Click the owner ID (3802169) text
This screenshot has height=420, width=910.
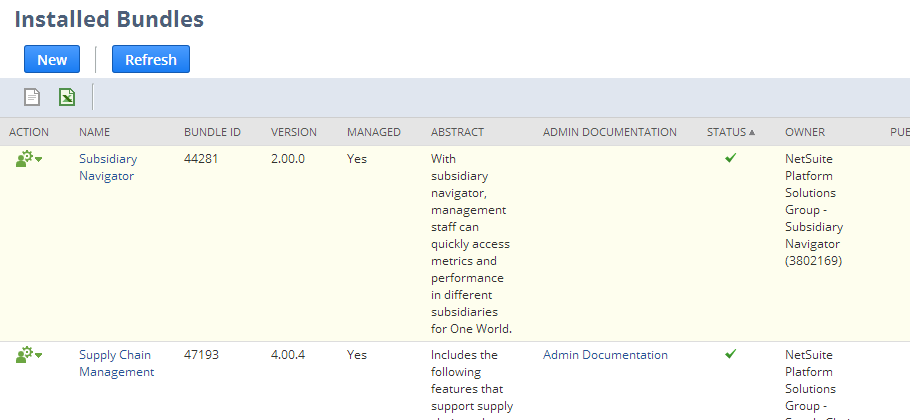[814, 260]
